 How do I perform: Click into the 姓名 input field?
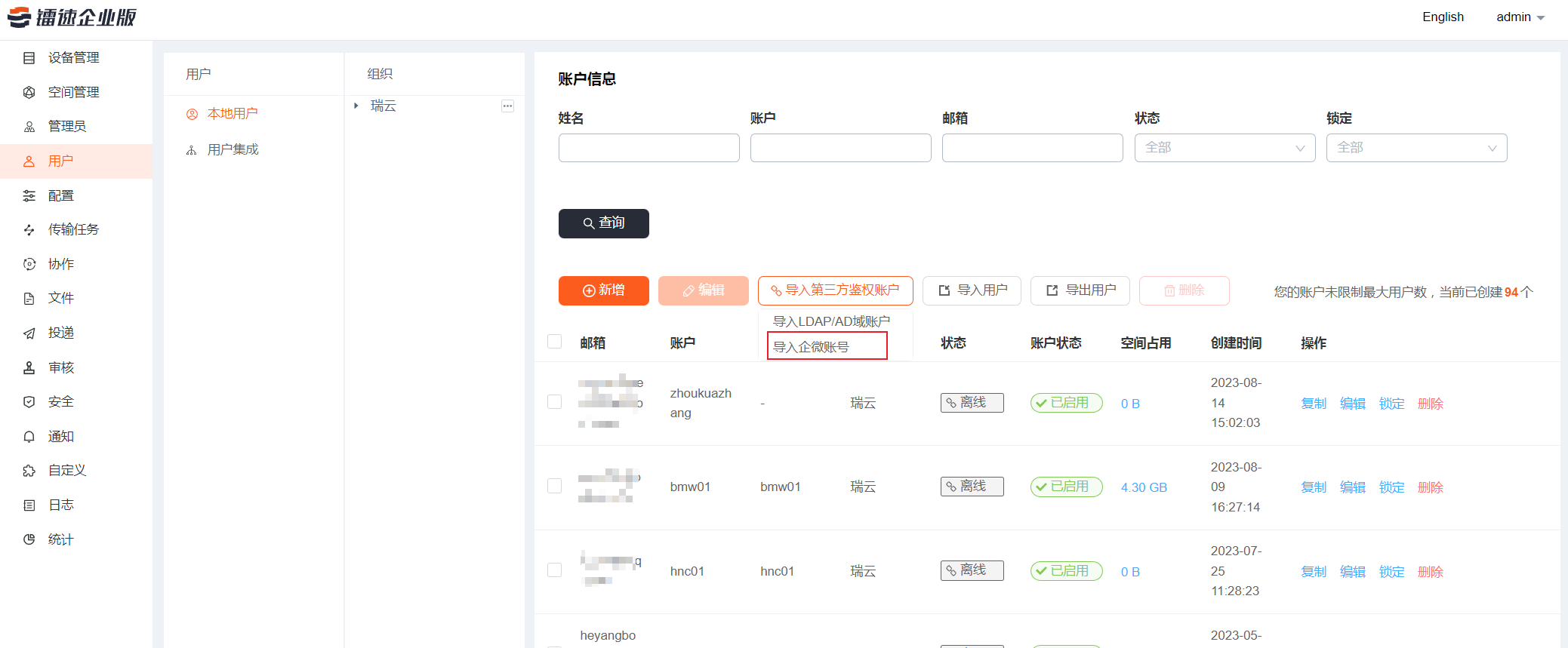click(x=648, y=148)
